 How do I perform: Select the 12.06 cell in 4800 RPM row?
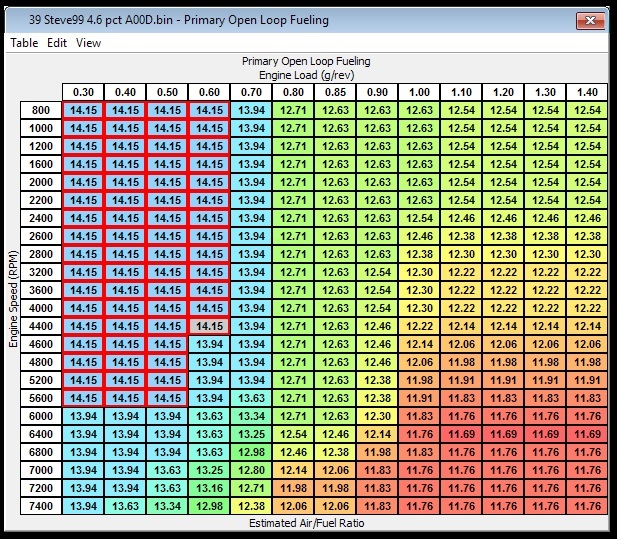[x=420, y=362]
